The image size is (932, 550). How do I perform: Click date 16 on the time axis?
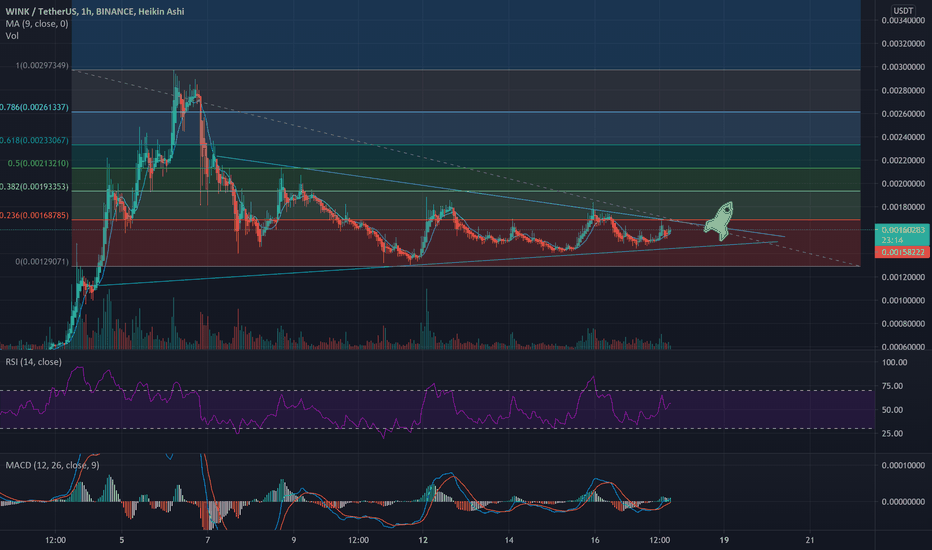tap(595, 540)
